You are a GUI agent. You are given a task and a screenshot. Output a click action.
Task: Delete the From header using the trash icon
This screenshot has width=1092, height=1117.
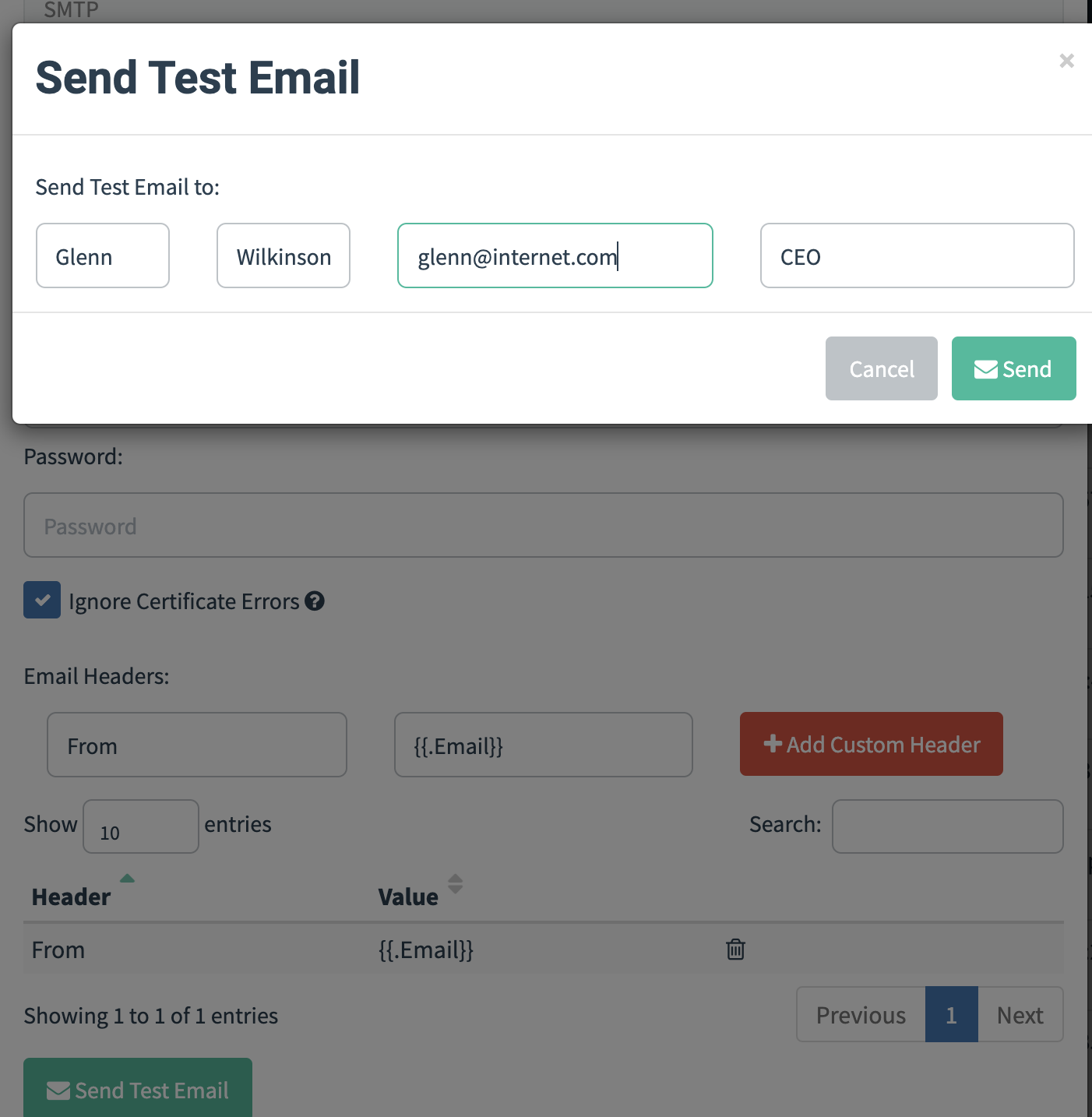734,950
